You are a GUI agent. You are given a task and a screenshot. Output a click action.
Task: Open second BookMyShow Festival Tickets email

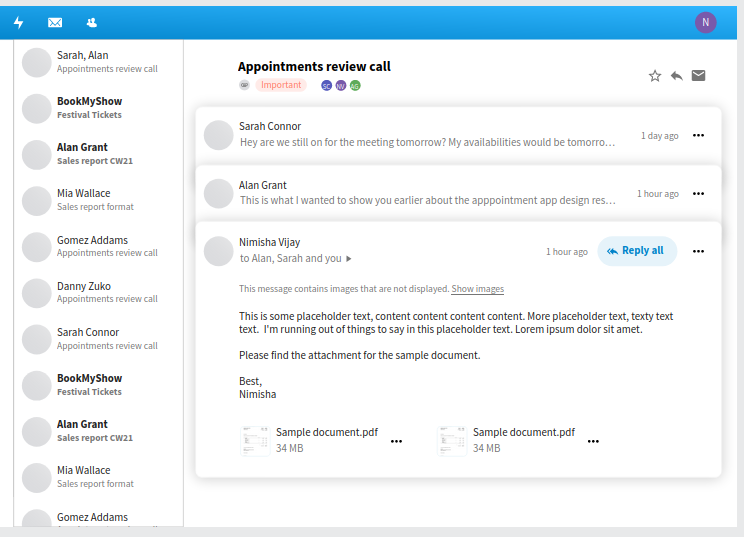click(x=99, y=385)
